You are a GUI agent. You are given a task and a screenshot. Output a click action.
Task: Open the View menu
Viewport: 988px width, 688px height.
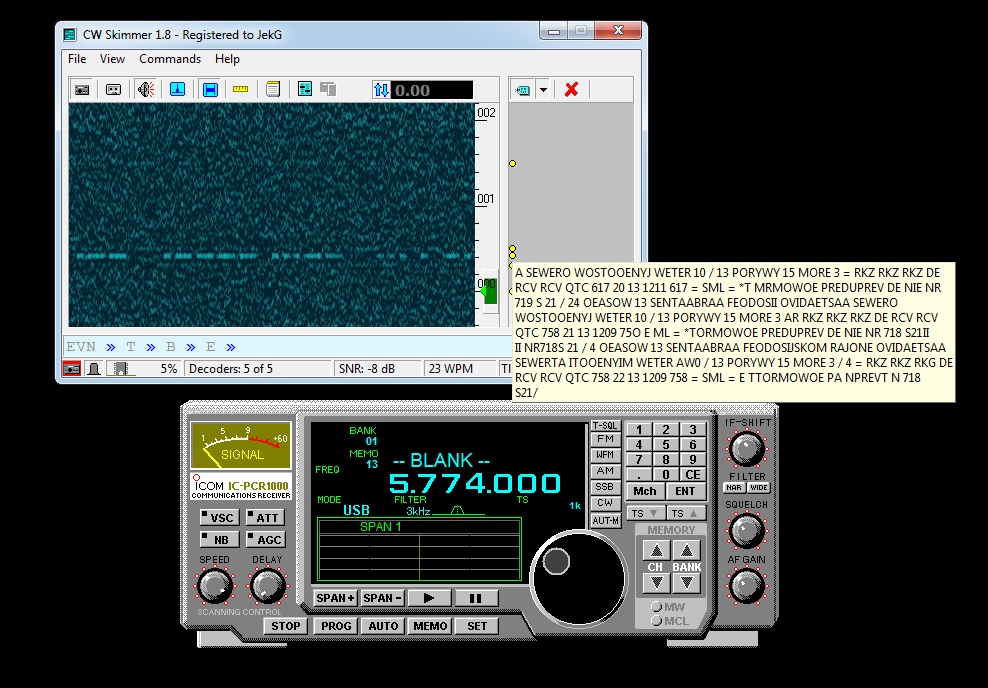tap(112, 59)
